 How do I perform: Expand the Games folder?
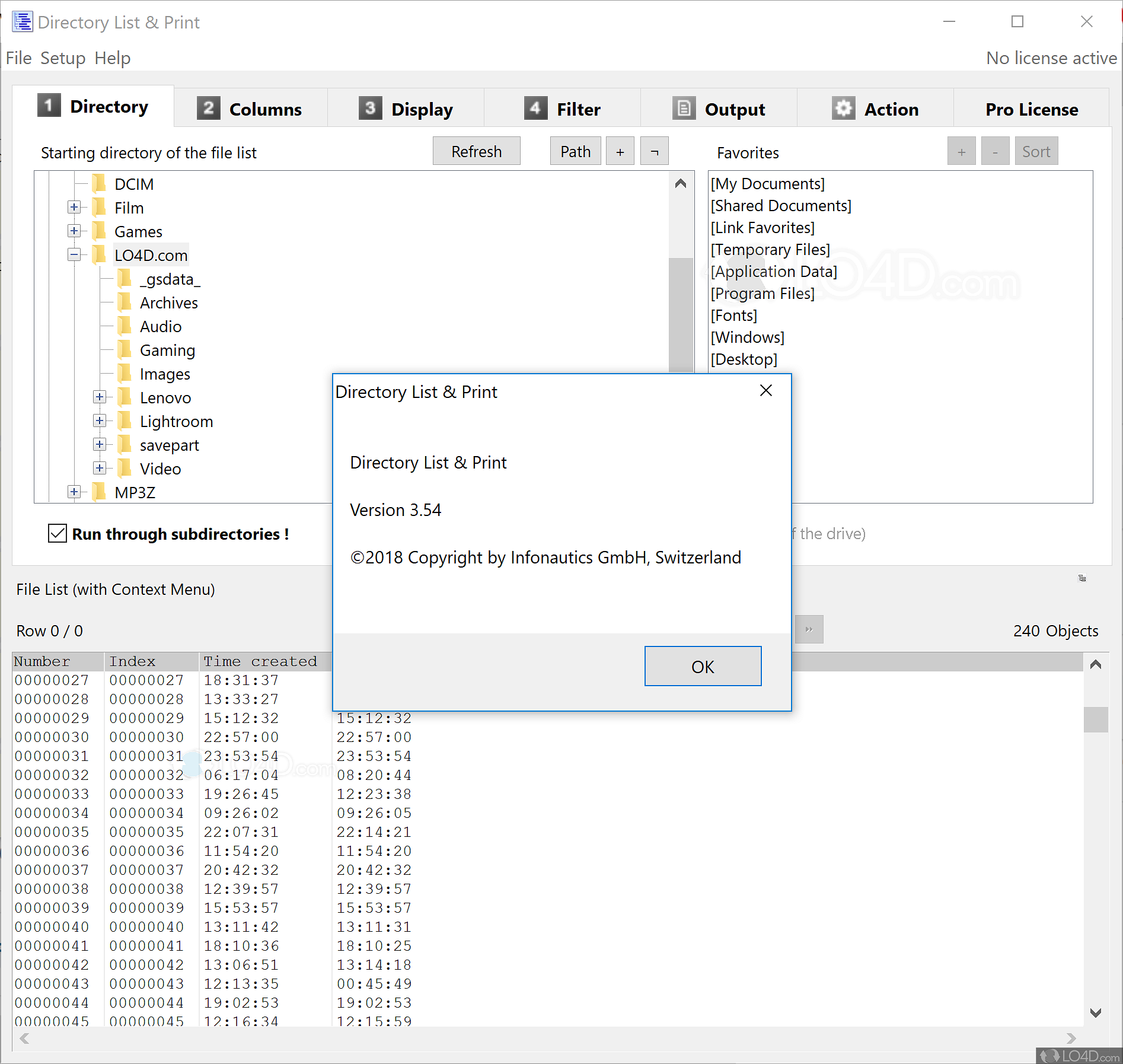(74, 231)
